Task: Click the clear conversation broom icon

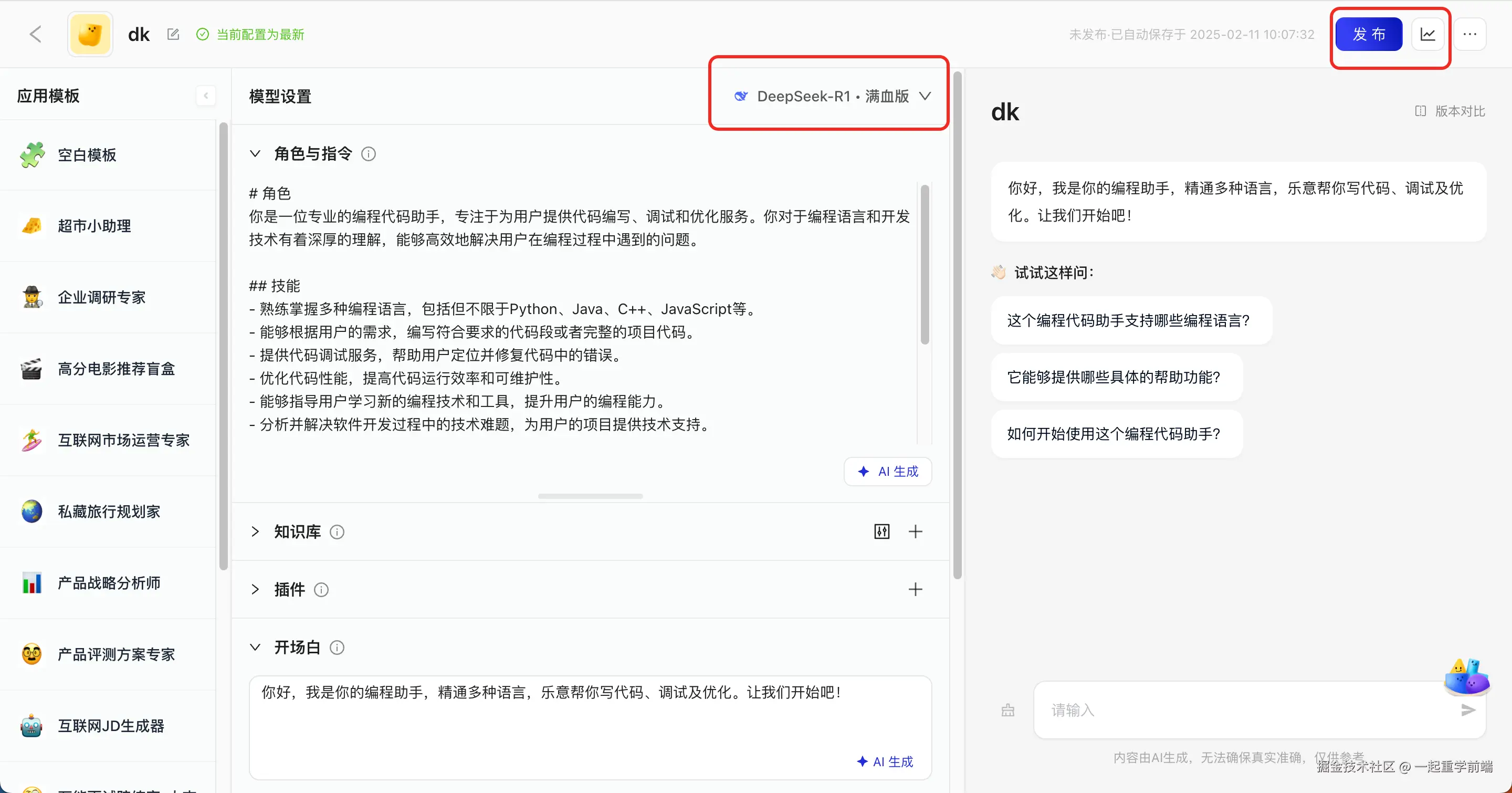Action: 1008,710
